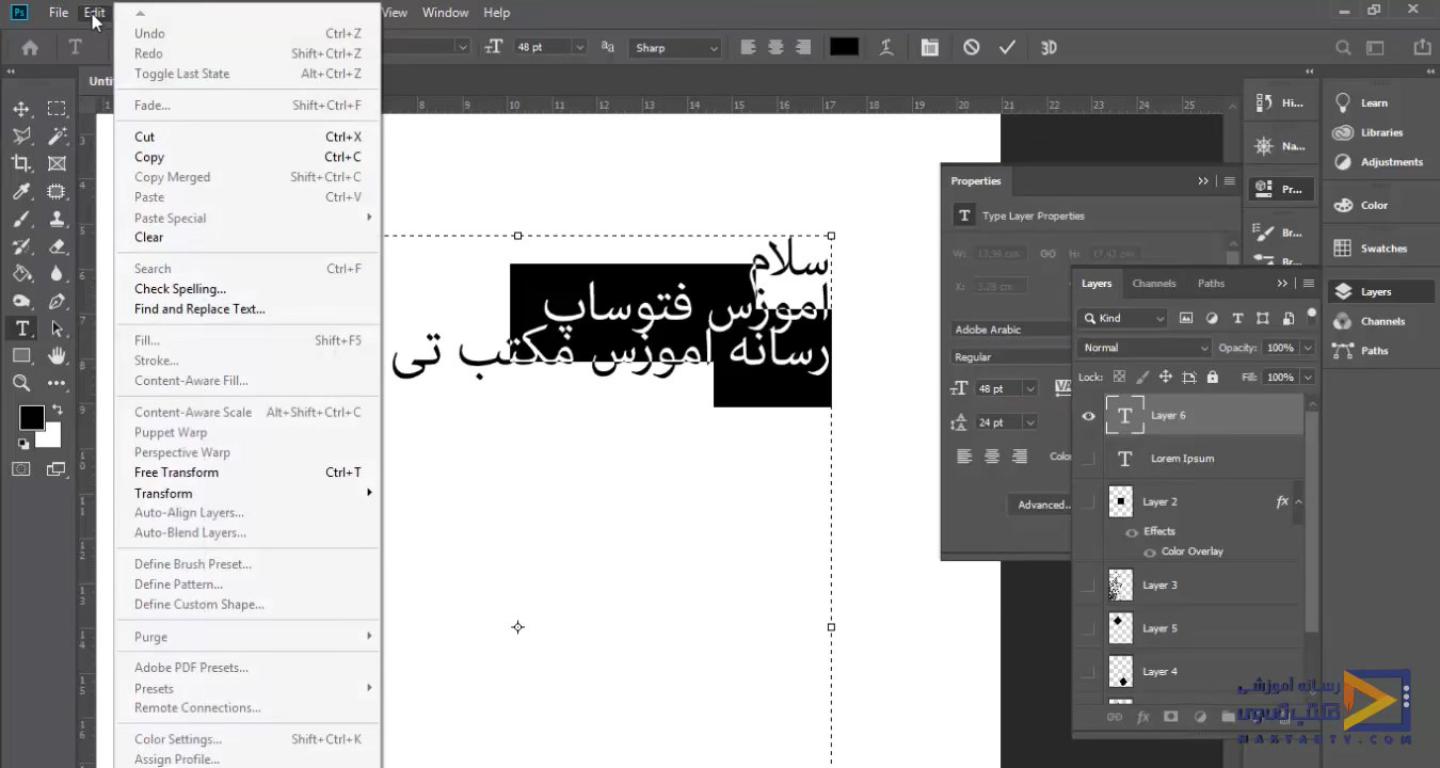
Task: Select the Pen tool
Action: click(x=57, y=301)
